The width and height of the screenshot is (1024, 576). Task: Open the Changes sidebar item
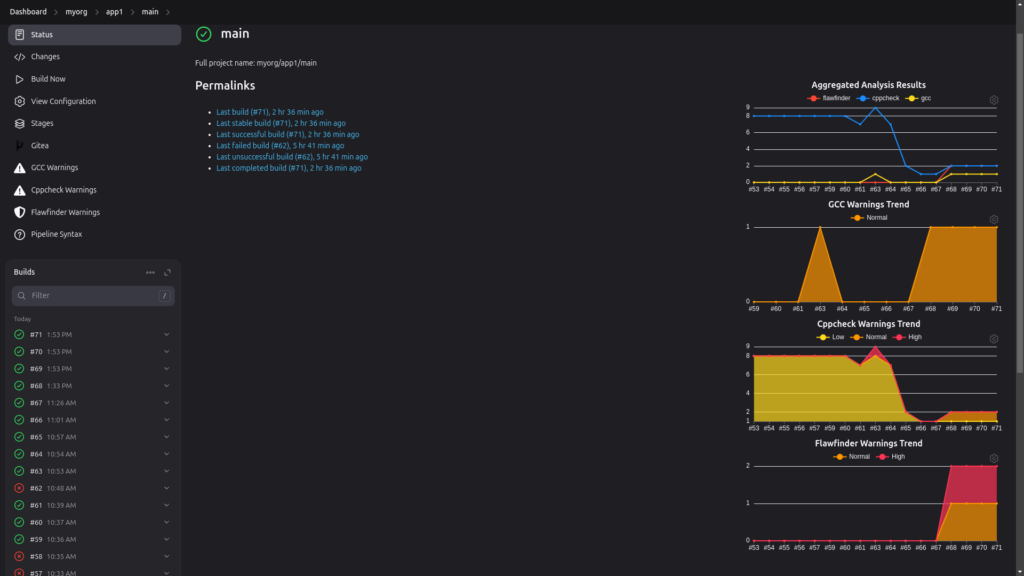(94, 57)
